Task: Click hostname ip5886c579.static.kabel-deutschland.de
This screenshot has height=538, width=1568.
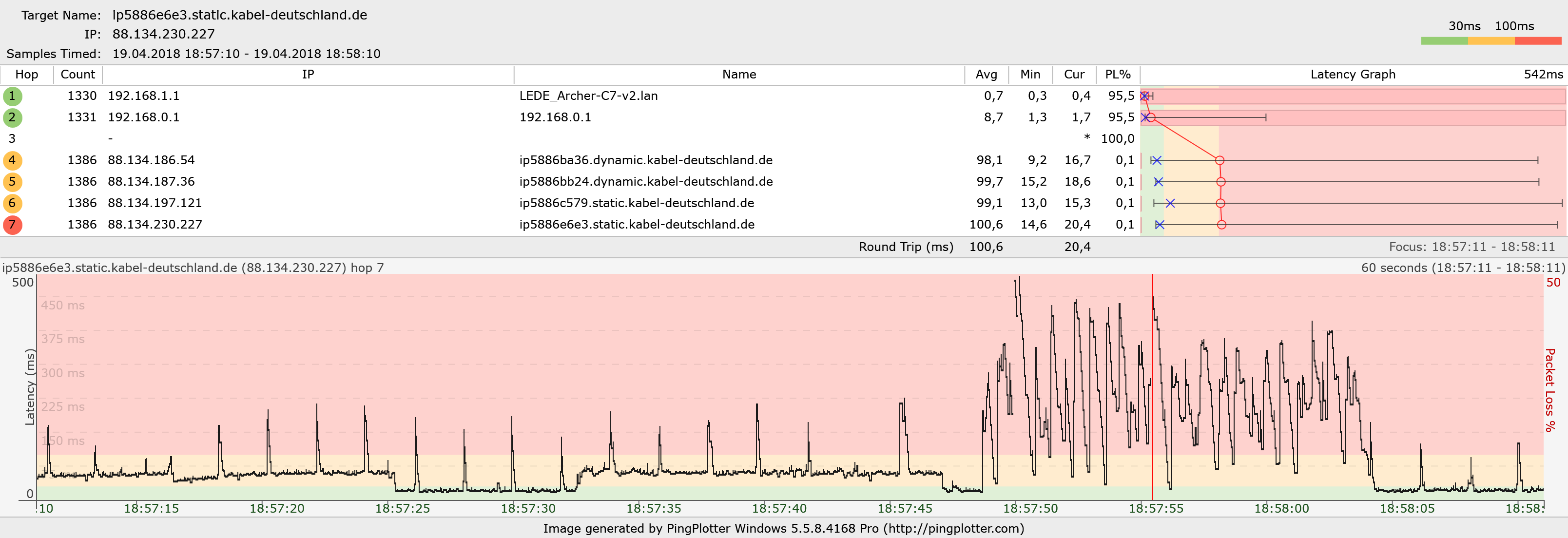Action: pyautogui.click(x=637, y=203)
